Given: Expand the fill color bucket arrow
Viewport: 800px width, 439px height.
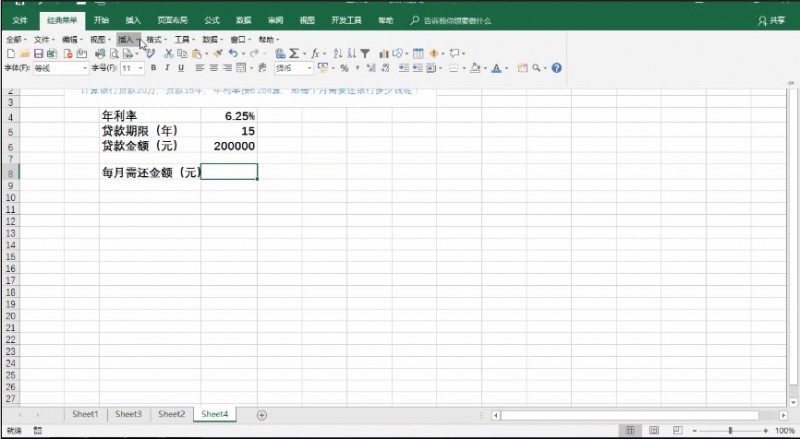Looking at the screenshot, I should [x=485, y=68].
